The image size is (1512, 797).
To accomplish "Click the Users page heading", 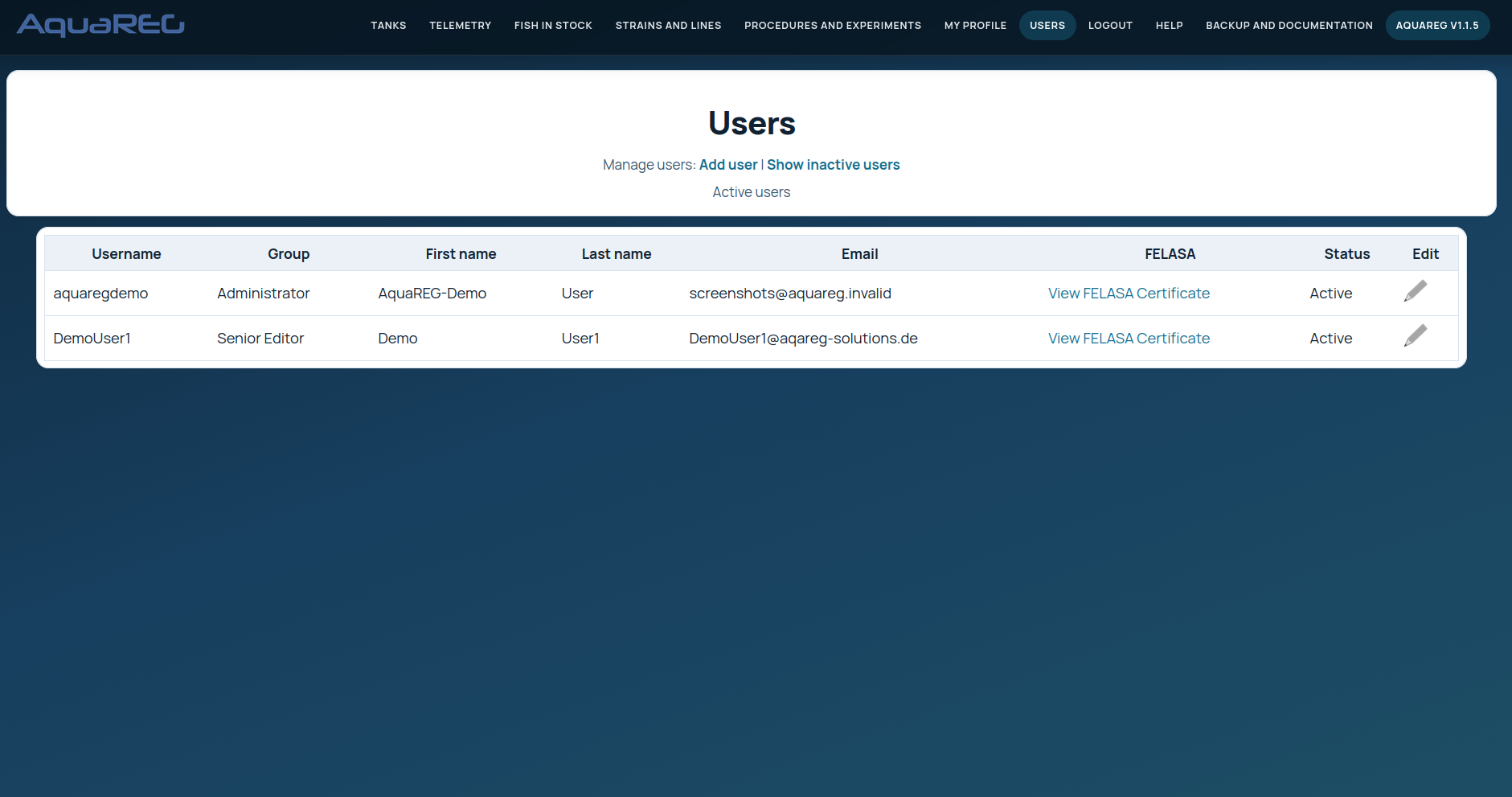I will (x=752, y=123).
